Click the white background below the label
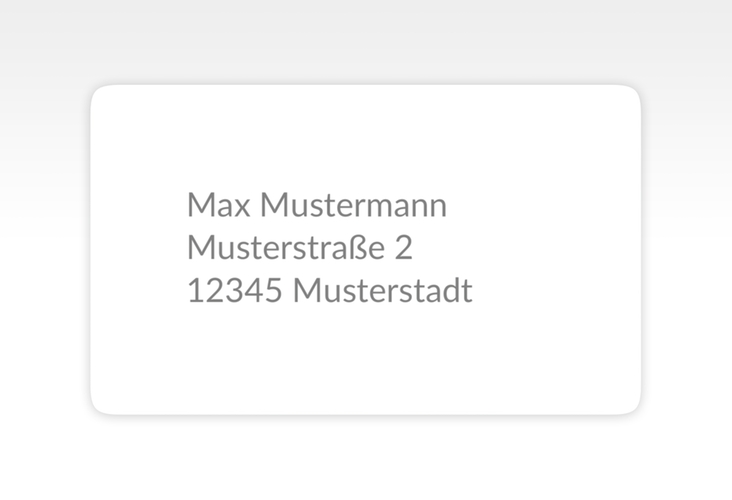Viewport: 732px width, 500px height. tap(366, 460)
